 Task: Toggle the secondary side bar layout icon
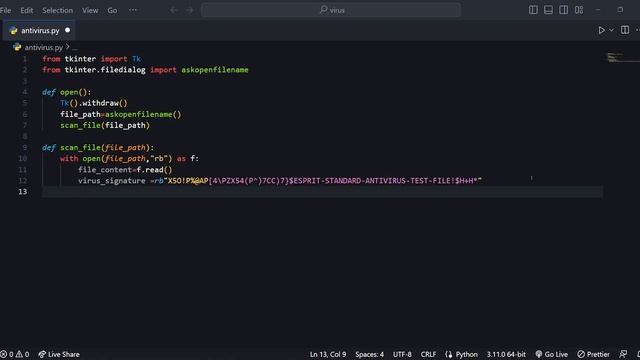(563, 10)
